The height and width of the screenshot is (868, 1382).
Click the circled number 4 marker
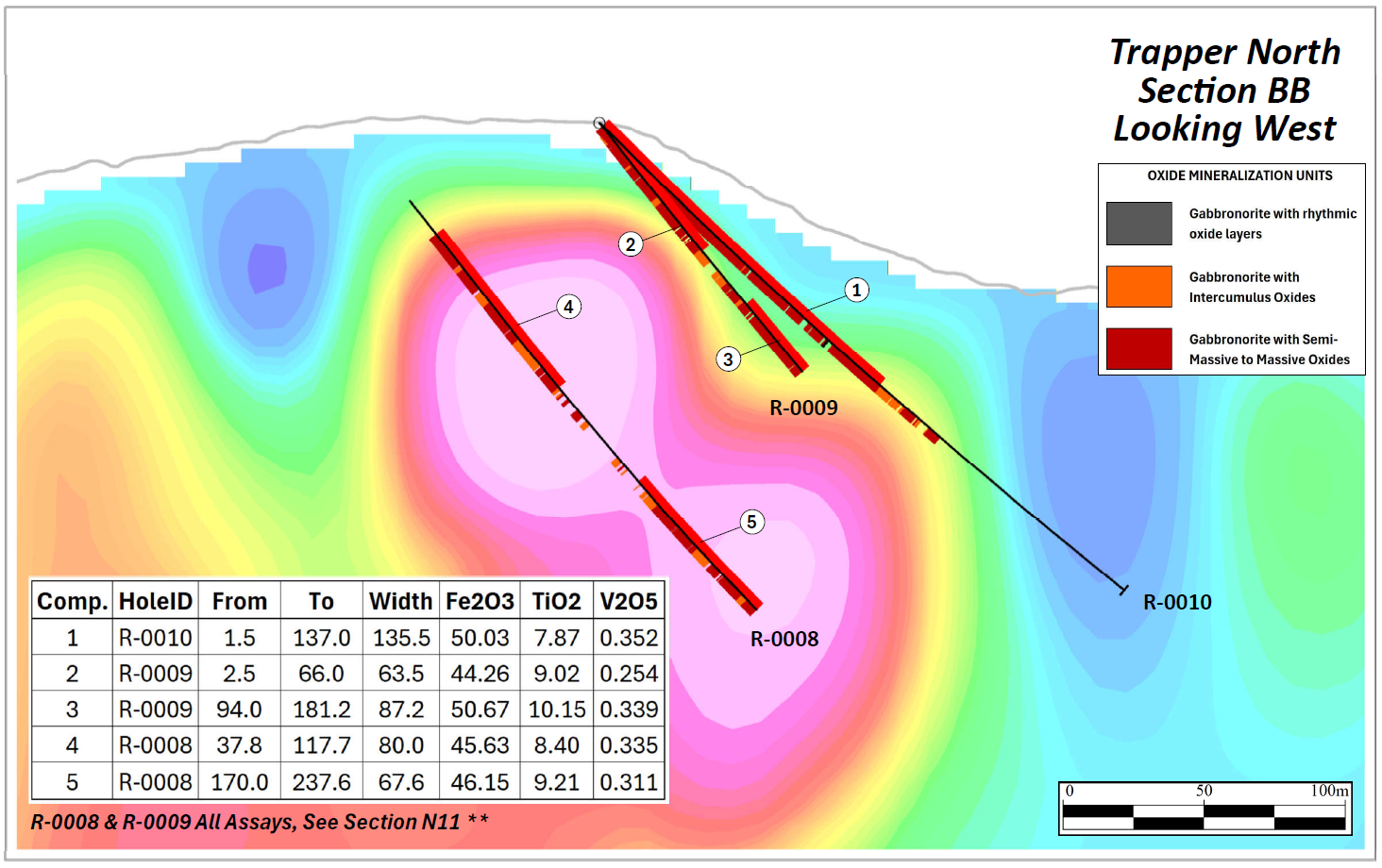pyautogui.click(x=568, y=307)
